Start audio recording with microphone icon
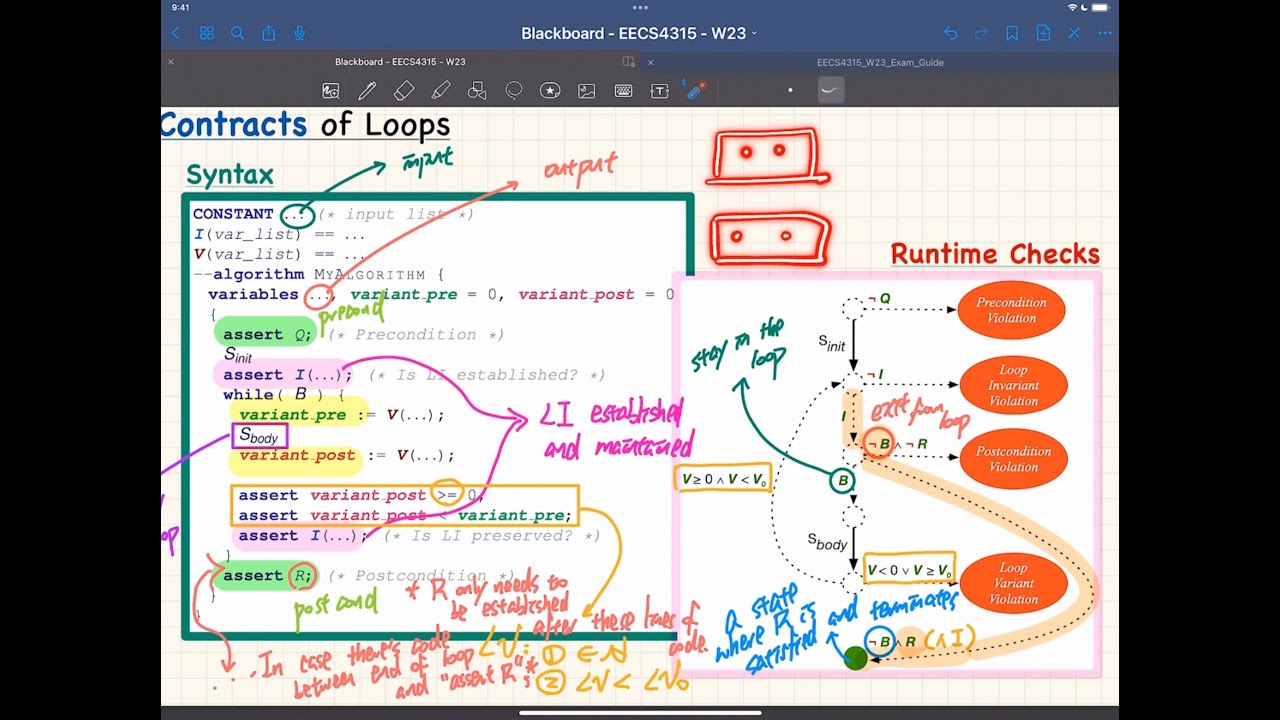Image resolution: width=1280 pixels, height=720 pixels. [x=299, y=33]
